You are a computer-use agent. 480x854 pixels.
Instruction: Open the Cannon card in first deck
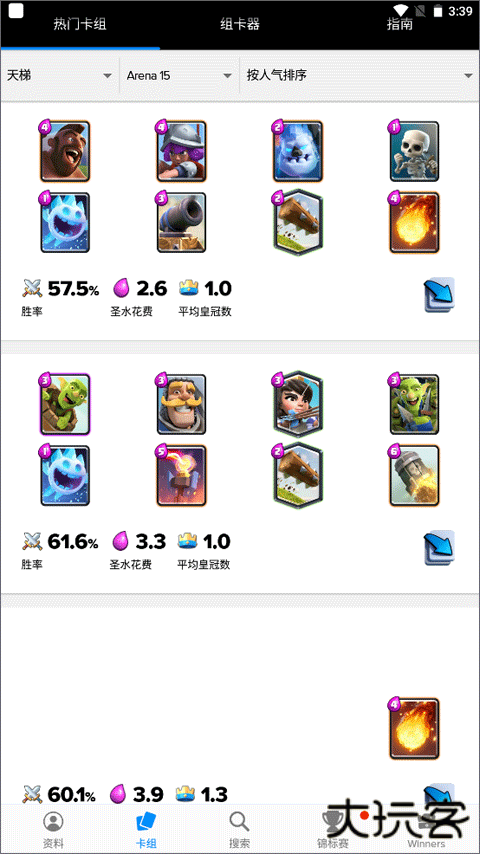click(x=181, y=222)
